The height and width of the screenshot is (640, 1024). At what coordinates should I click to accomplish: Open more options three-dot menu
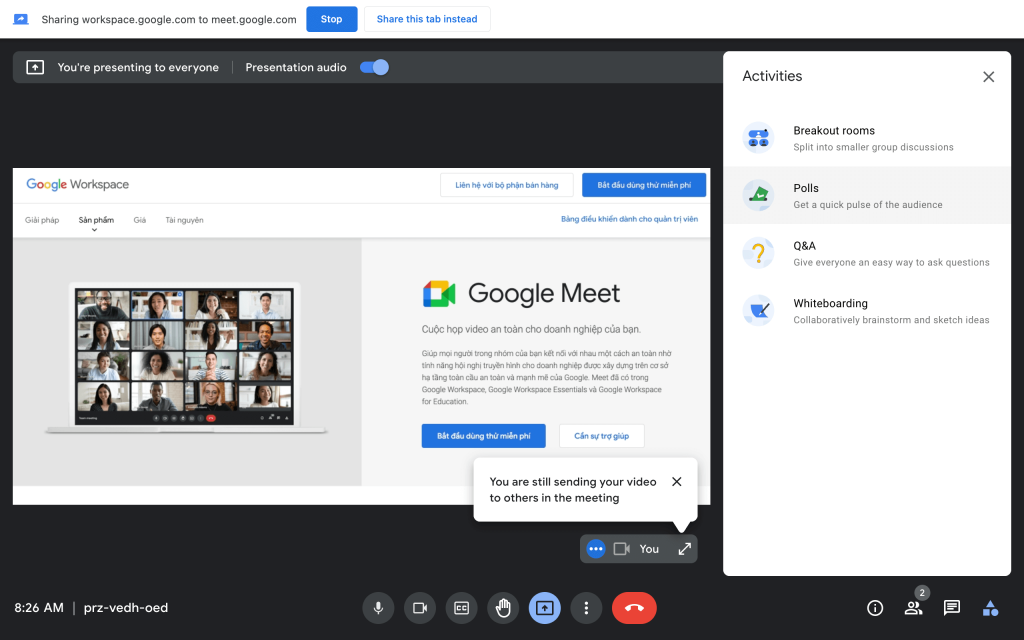pos(586,608)
